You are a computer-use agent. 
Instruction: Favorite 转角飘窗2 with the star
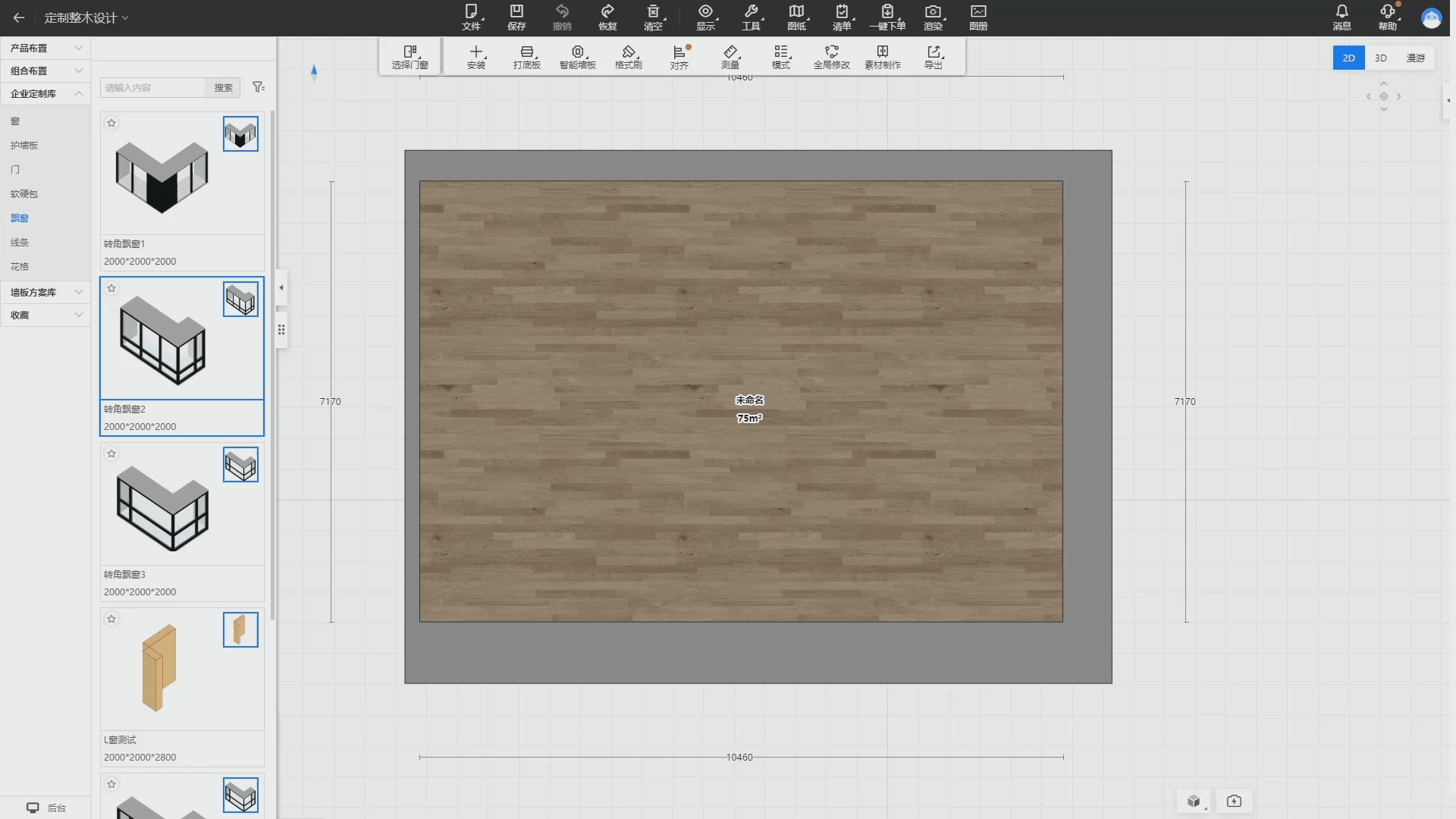[111, 288]
